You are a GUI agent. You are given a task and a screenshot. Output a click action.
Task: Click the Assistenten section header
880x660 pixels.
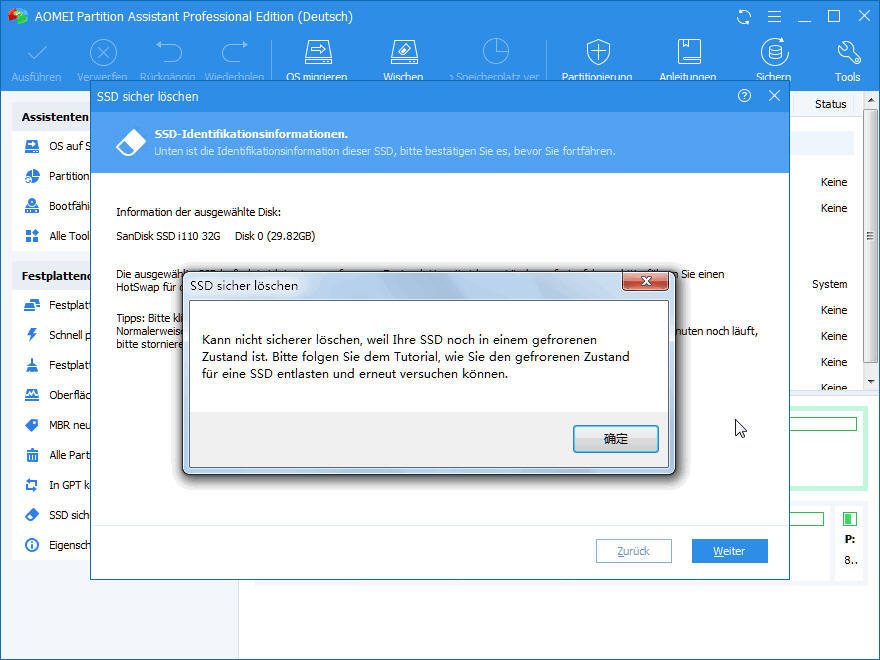pyautogui.click(x=54, y=117)
